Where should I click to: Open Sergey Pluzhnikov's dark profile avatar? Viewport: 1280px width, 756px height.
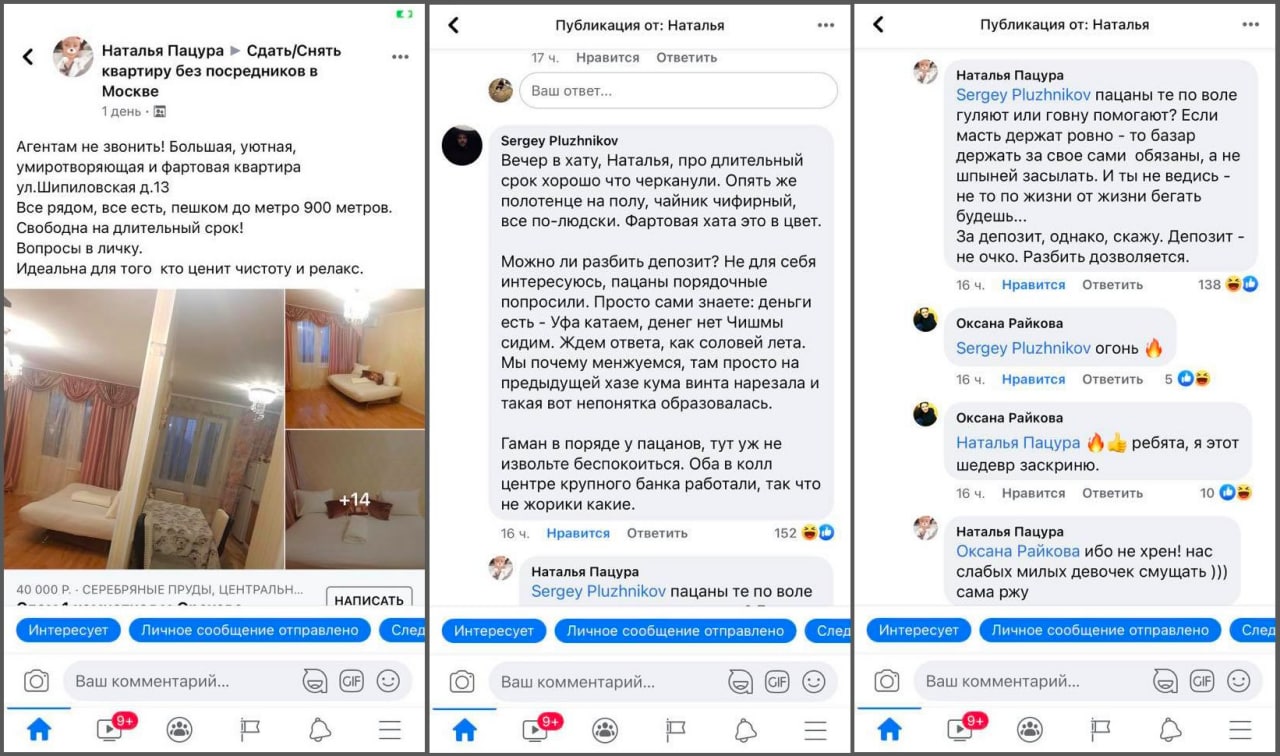pos(462,145)
